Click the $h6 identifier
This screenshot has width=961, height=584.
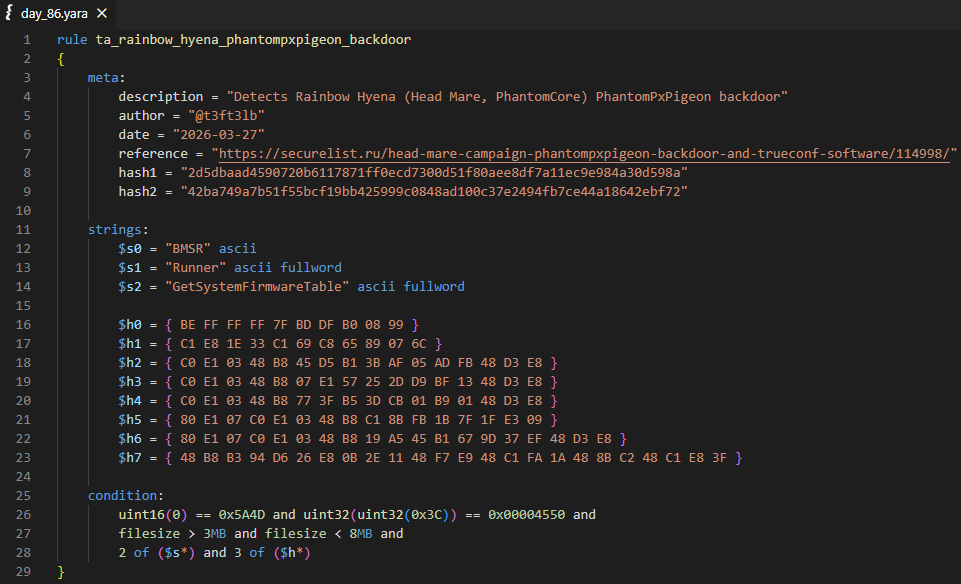pyautogui.click(x=130, y=439)
